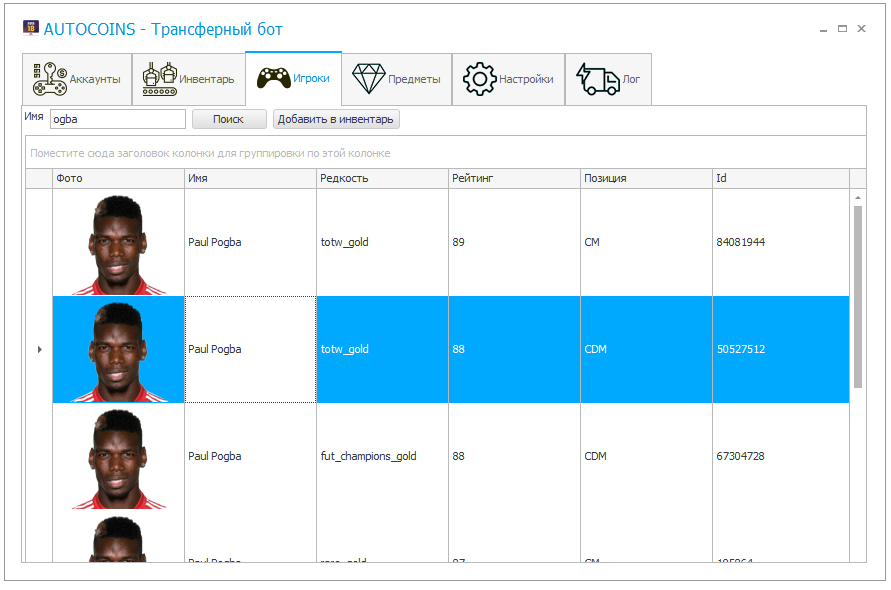The width and height of the screenshot is (891, 590).
Task: Click the column grouping drop panel
Action: point(446,153)
